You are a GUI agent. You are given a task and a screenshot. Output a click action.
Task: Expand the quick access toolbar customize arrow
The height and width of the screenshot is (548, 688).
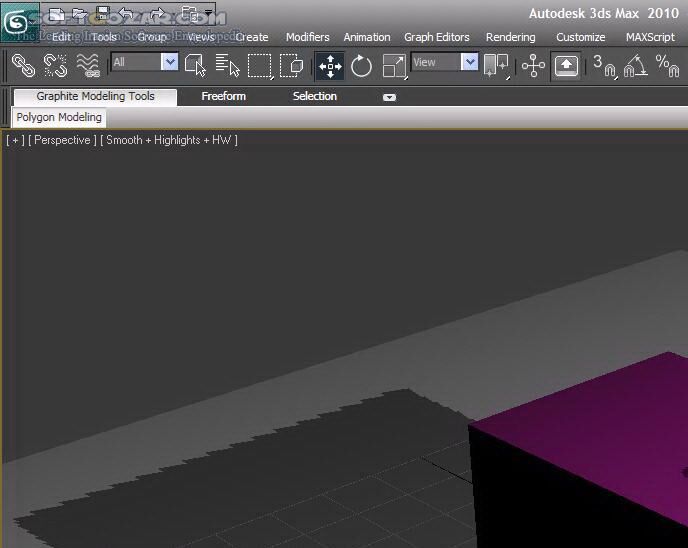tap(208, 12)
